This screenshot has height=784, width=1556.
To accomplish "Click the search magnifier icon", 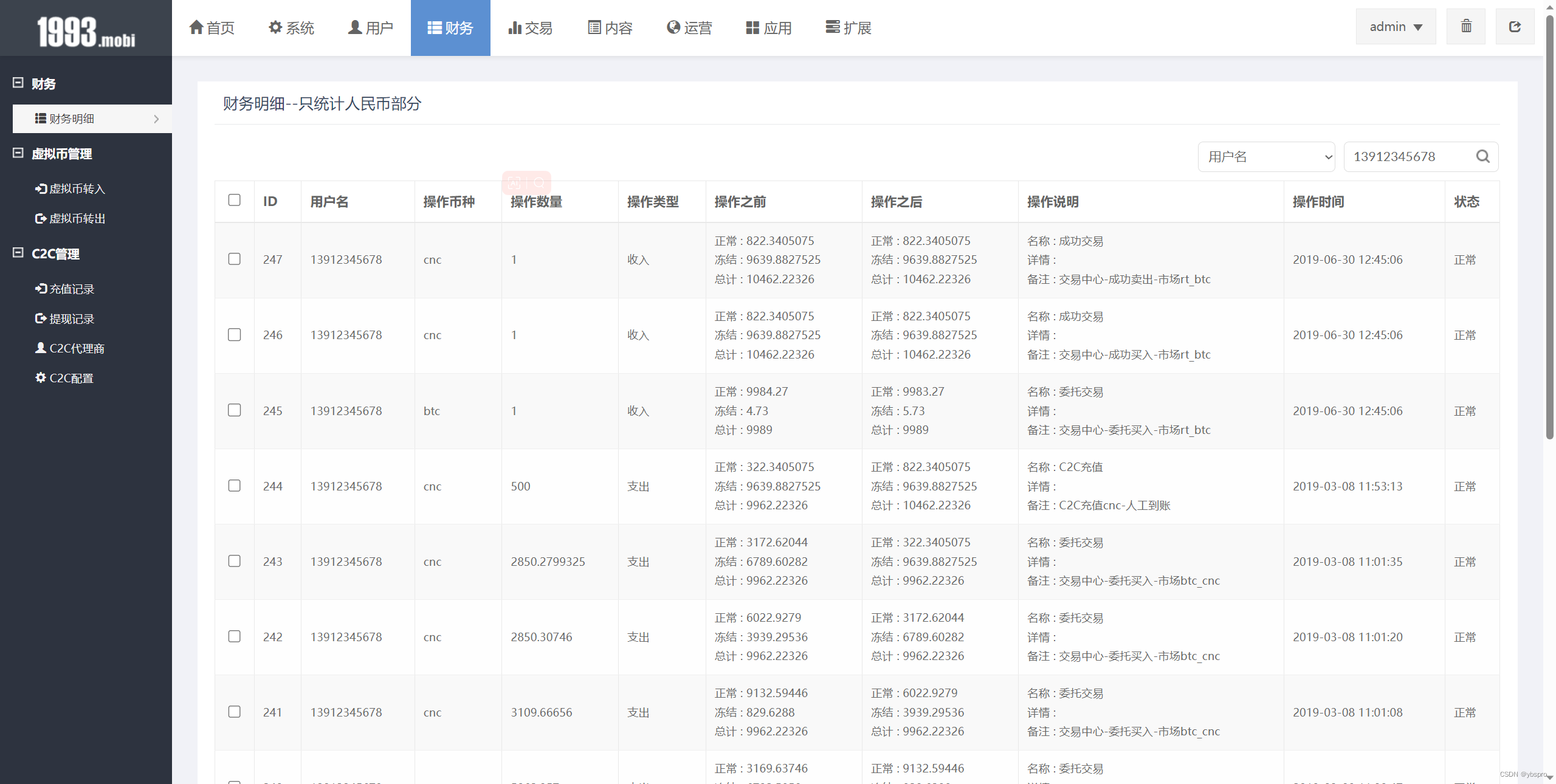I will pyautogui.click(x=1482, y=157).
